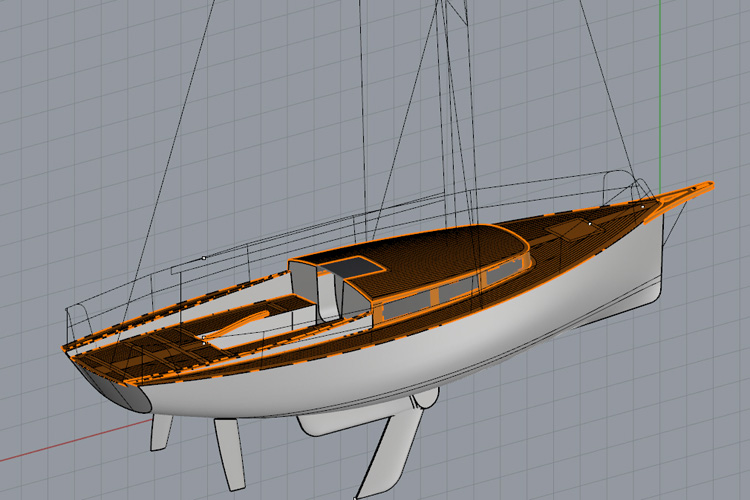Click the companionway sliding hatch on cabin
The width and height of the screenshot is (750, 500).
click(x=350, y=267)
